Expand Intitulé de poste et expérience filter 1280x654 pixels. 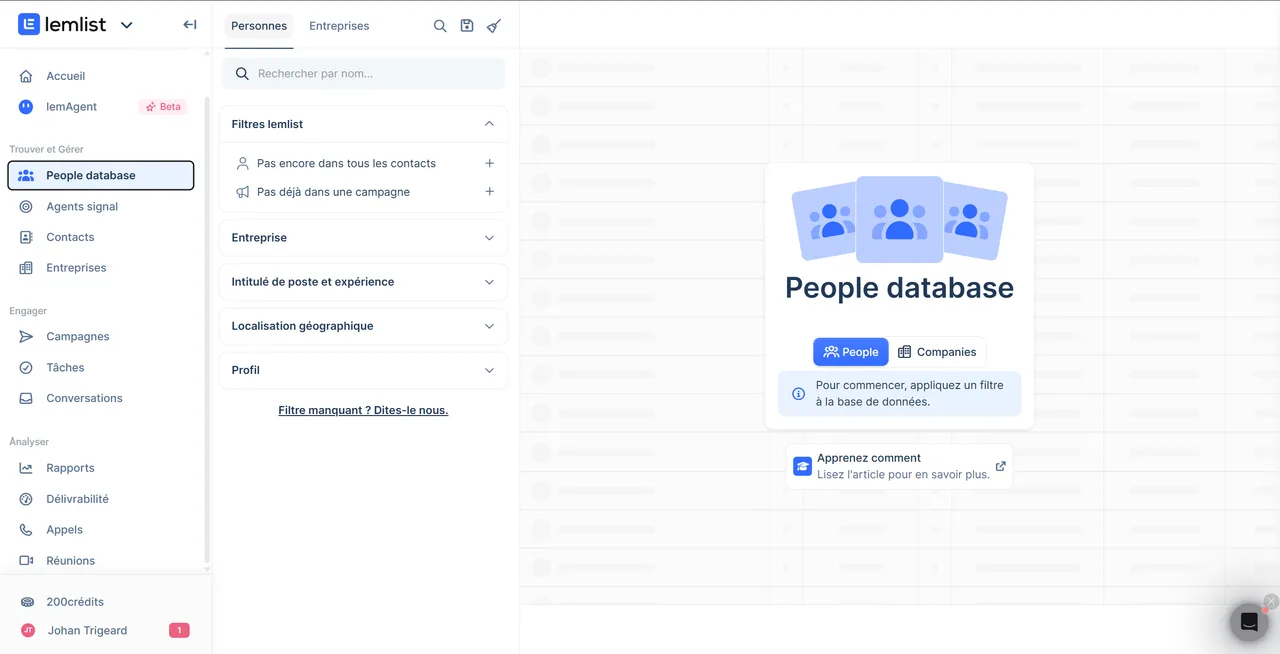point(364,282)
